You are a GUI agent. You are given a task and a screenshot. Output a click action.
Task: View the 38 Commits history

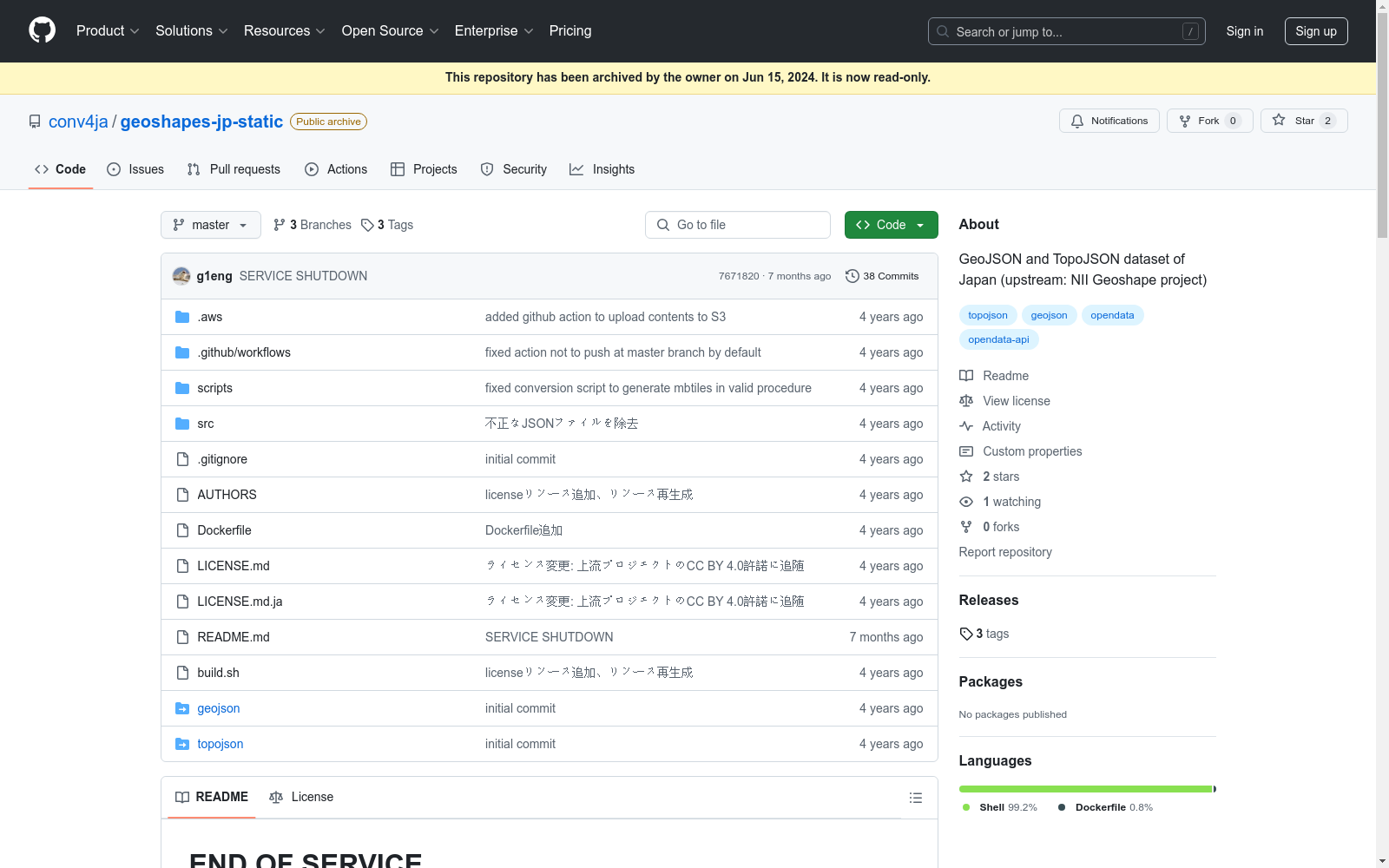click(882, 276)
